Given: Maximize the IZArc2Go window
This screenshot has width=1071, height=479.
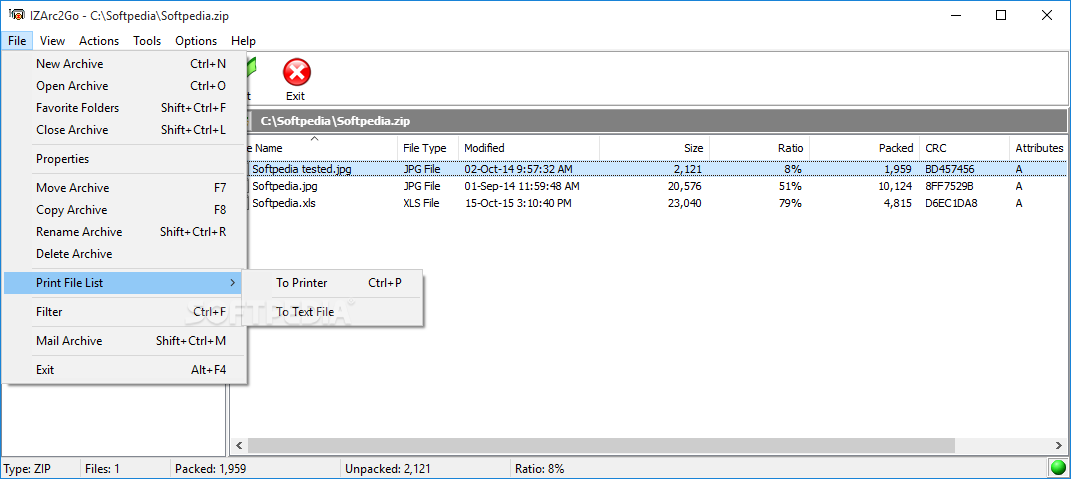Looking at the screenshot, I should coord(1001,16).
